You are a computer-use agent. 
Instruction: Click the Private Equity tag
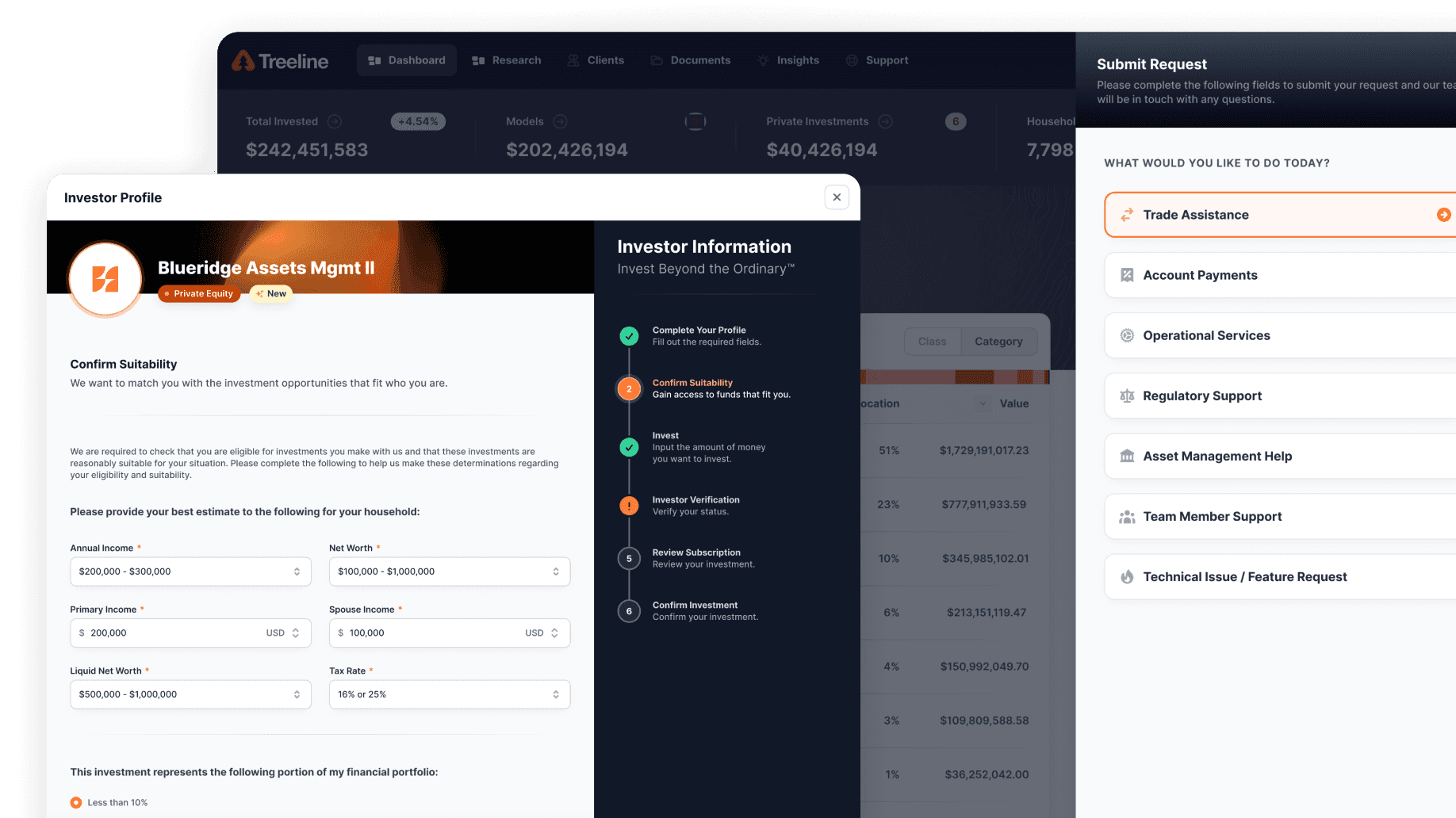(x=199, y=293)
